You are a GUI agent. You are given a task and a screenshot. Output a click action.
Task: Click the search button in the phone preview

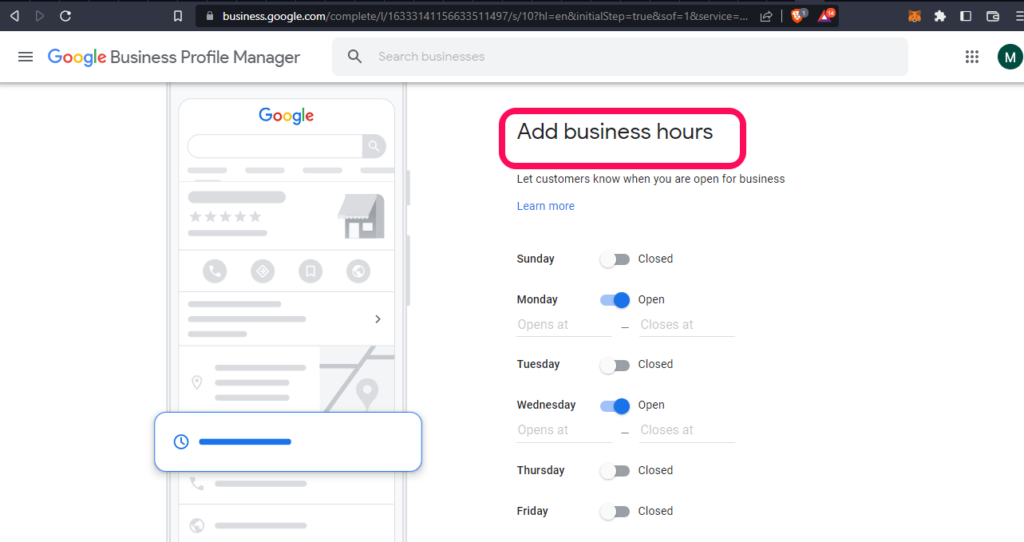(x=374, y=146)
